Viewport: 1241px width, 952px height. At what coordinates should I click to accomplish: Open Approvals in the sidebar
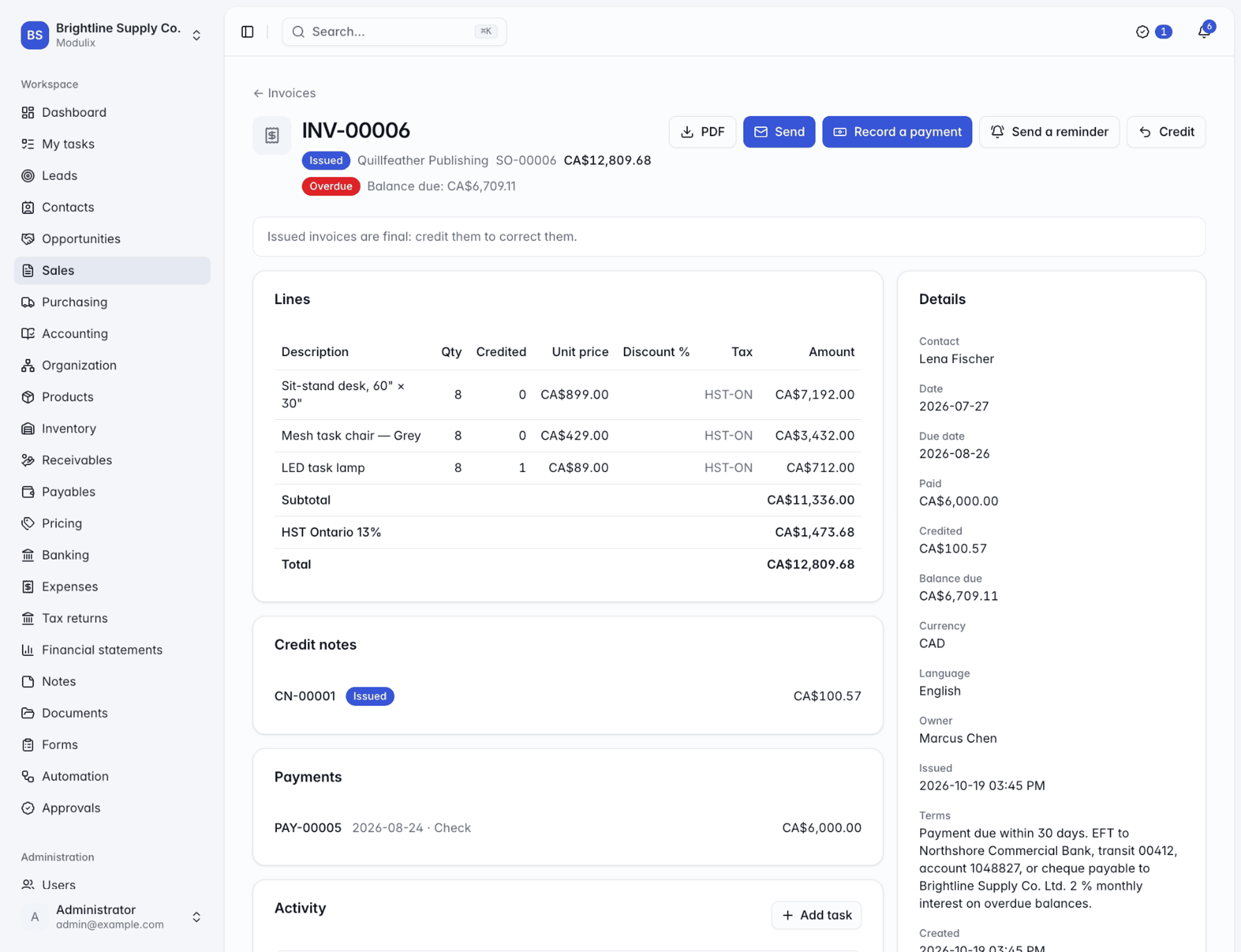click(112, 808)
